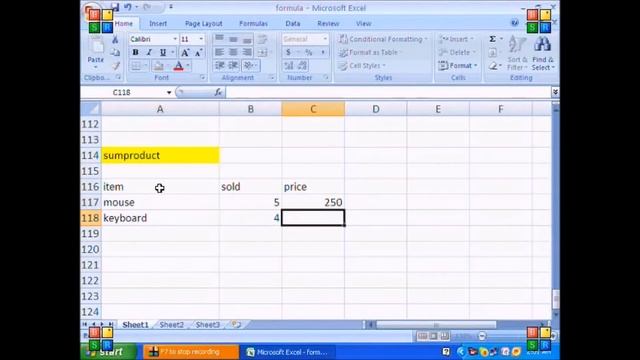Switch to the Page Layout tab

point(203,24)
